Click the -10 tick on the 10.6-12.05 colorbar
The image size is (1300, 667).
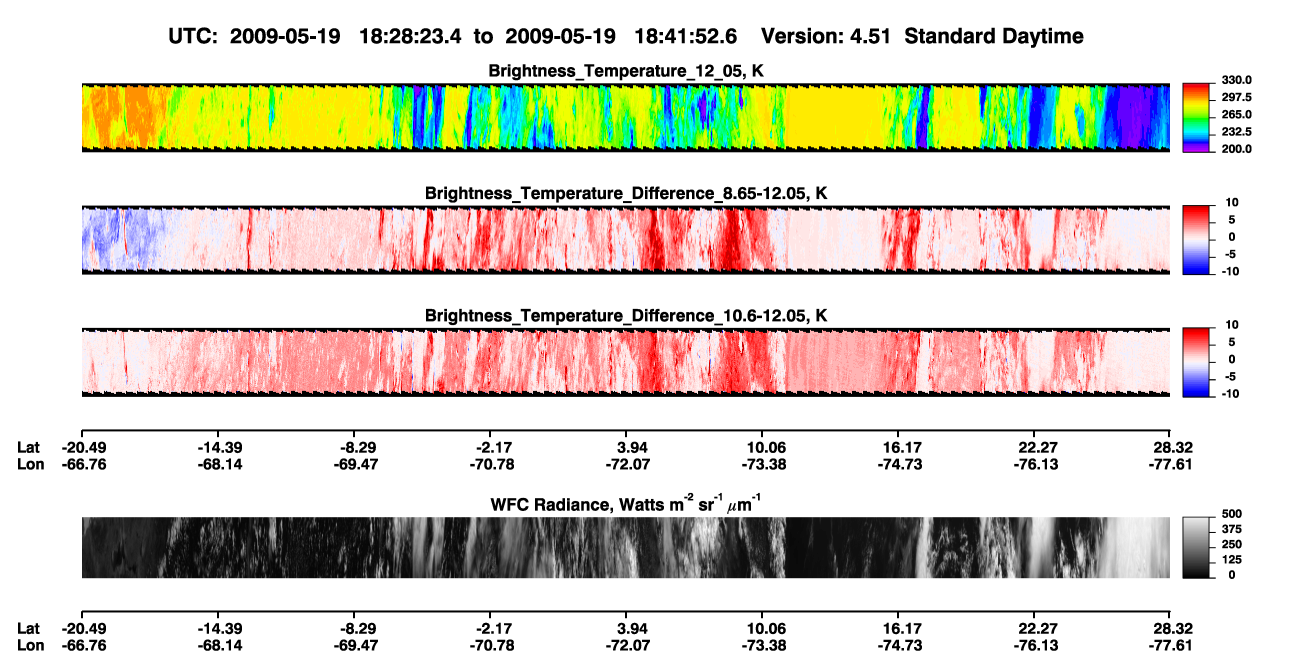coord(1230,393)
